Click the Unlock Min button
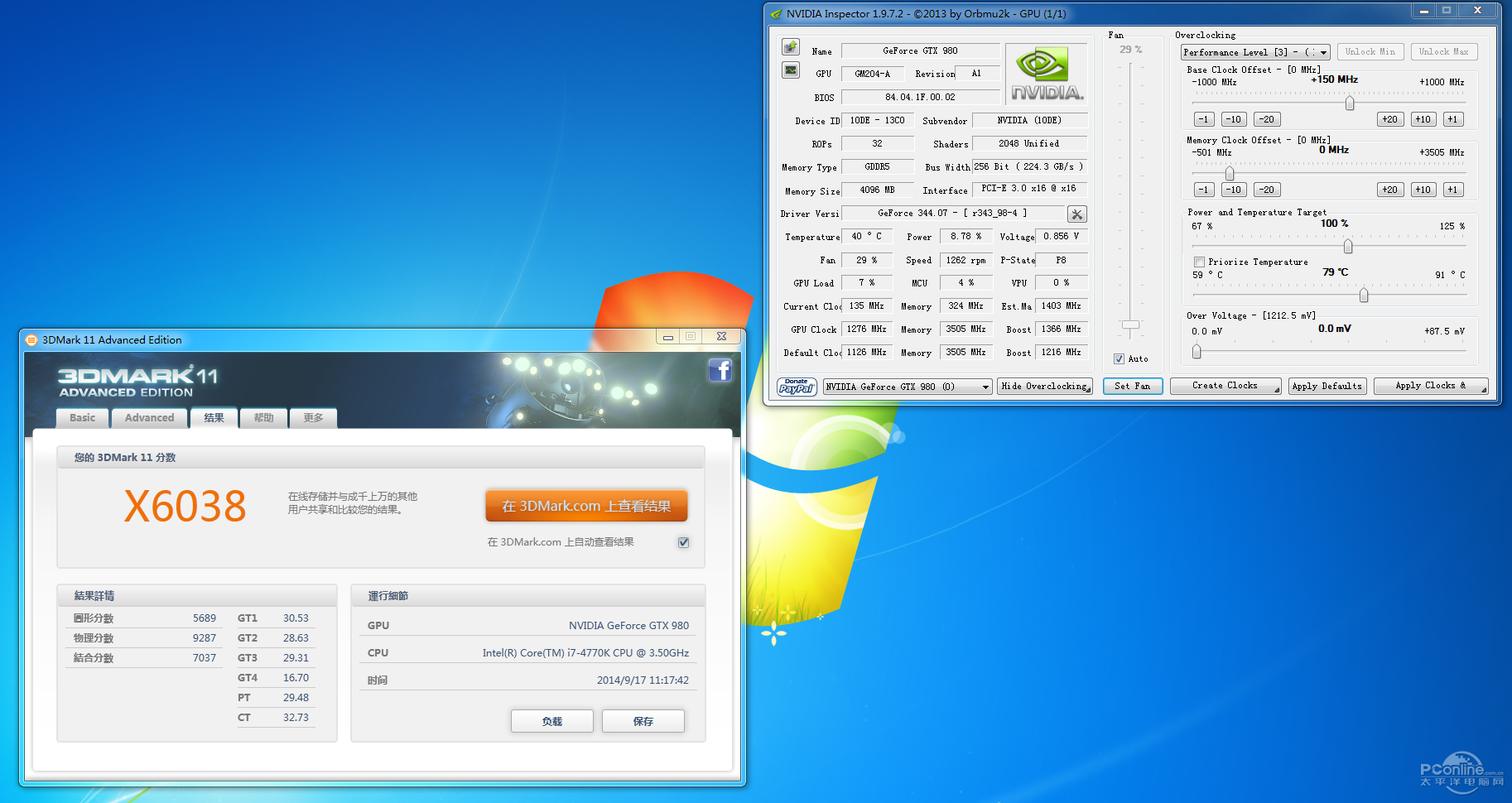The width and height of the screenshot is (1512, 803). (x=1370, y=52)
